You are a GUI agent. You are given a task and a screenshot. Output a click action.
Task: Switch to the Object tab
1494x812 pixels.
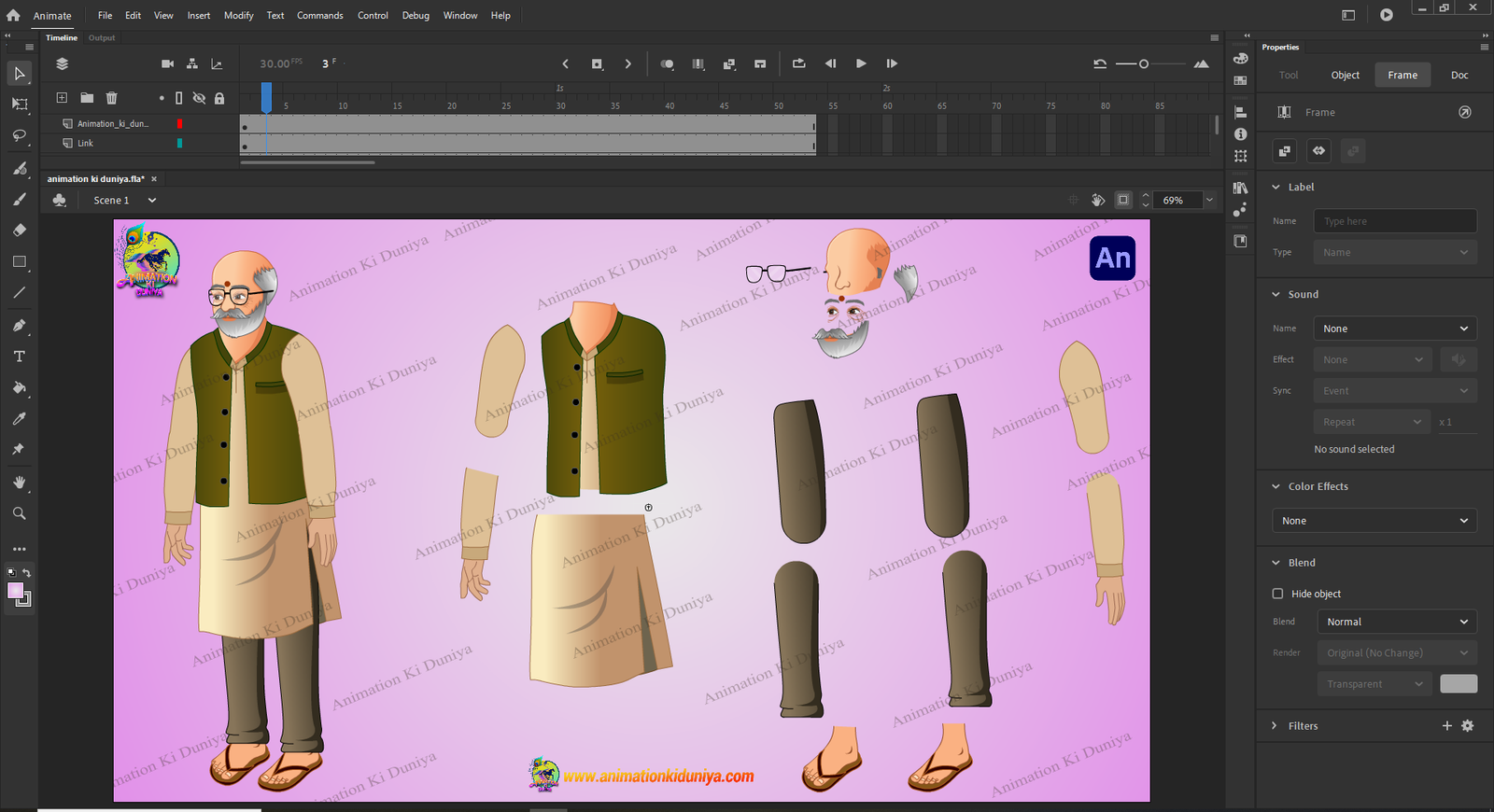click(x=1345, y=75)
